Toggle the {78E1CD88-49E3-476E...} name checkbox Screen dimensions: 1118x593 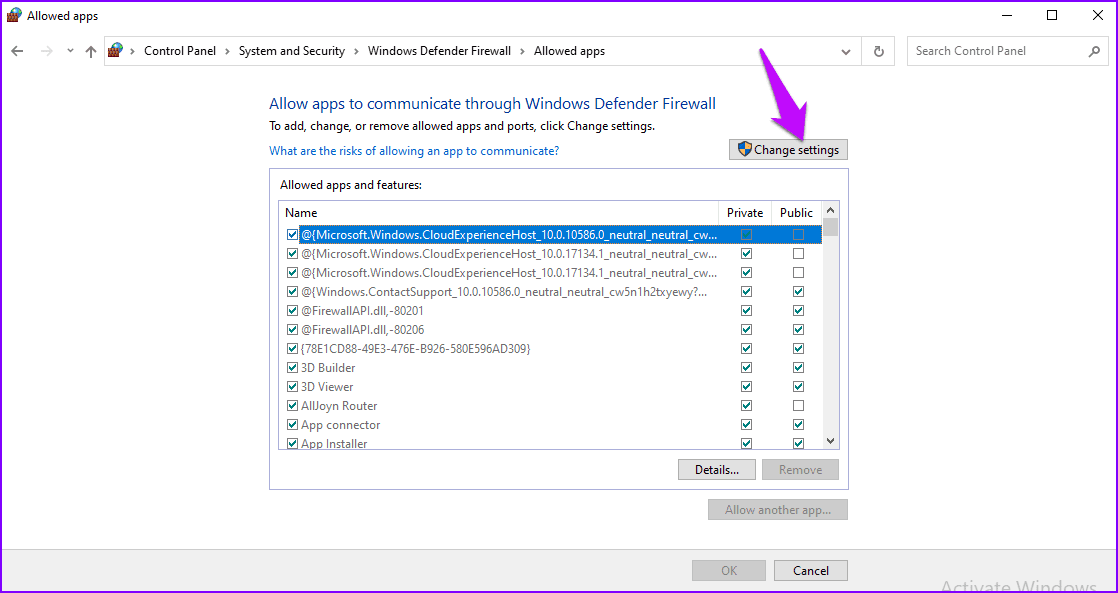pyautogui.click(x=292, y=349)
